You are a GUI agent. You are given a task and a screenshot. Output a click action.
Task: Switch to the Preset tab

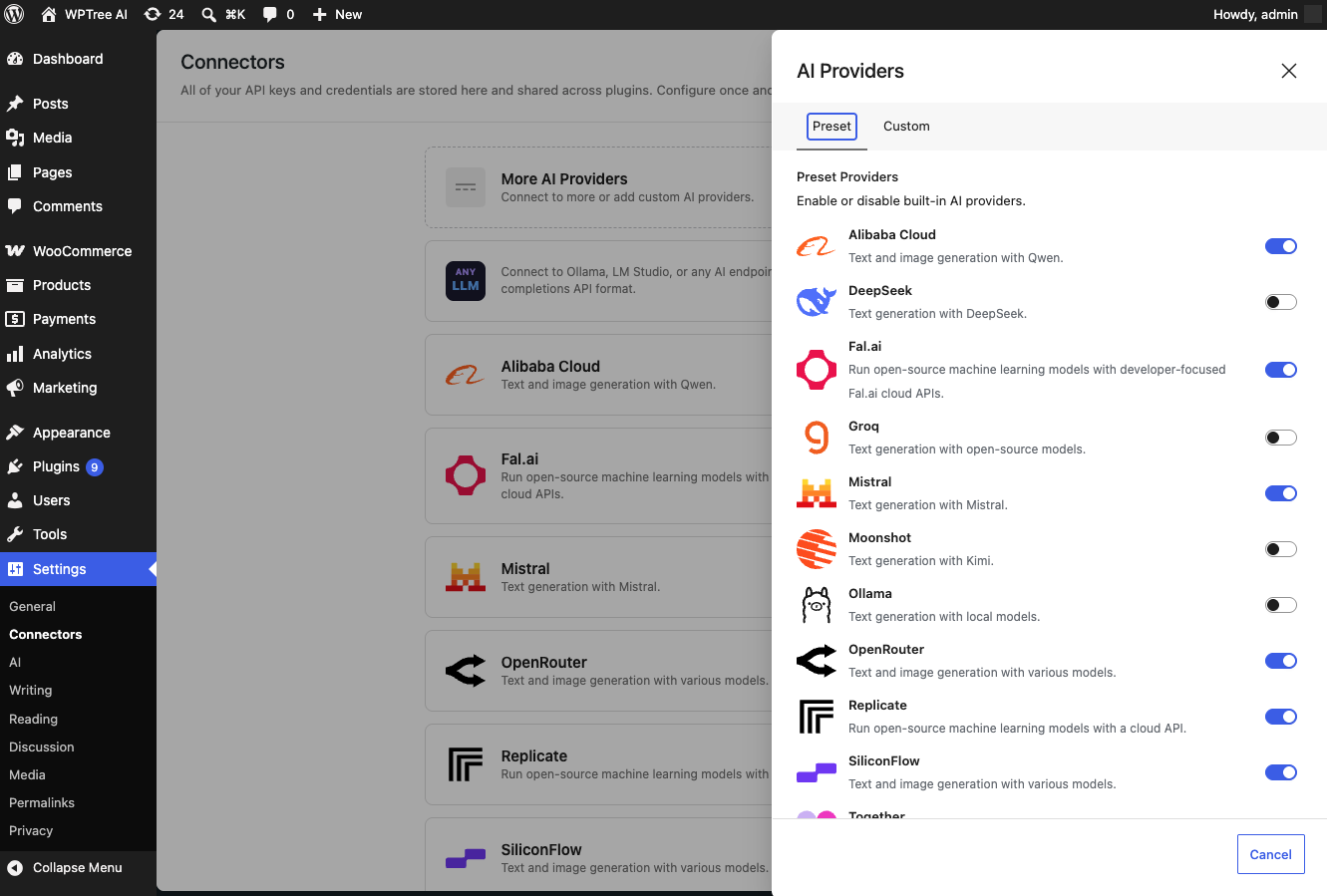tap(831, 126)
